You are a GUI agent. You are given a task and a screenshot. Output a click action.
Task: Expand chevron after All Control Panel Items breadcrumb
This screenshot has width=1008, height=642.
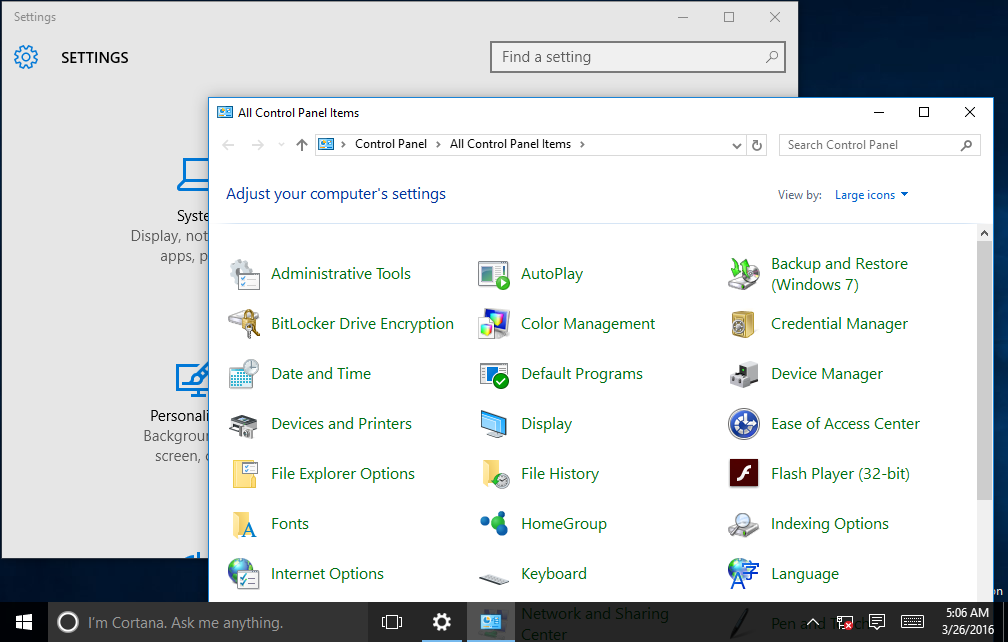[582, 145]
